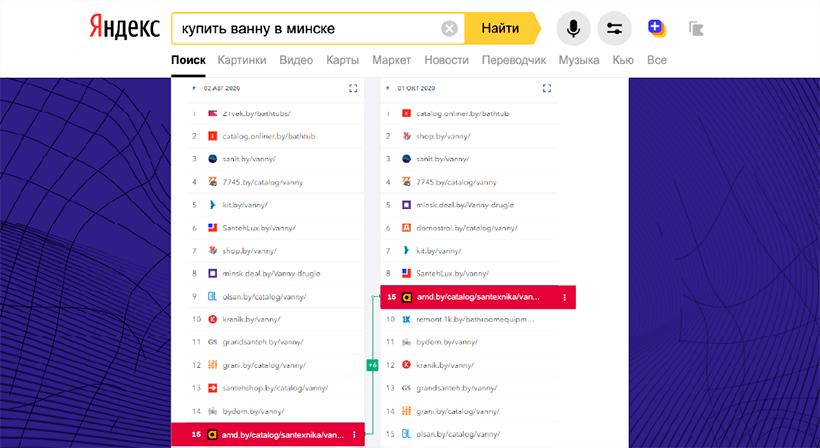Click the Найти search button
Viewport: 820px width, 448px height.
click(x=500, y=28)
